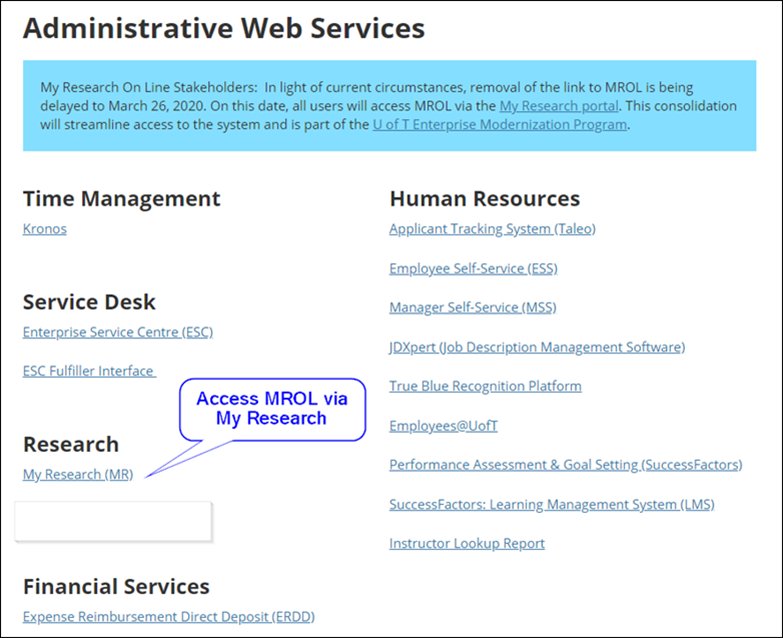The width and height of the screenshot is (783, 638).
Task: Open SuccessFactors: Learning Management System (LMS) link
Action: (552, 505)
